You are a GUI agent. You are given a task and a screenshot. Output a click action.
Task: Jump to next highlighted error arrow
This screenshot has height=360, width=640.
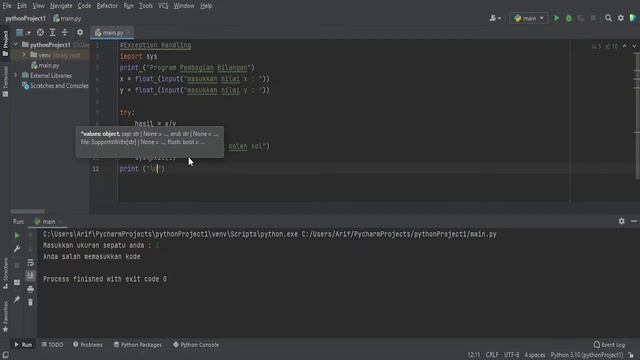pyautogui.click(x=634, y=46)
